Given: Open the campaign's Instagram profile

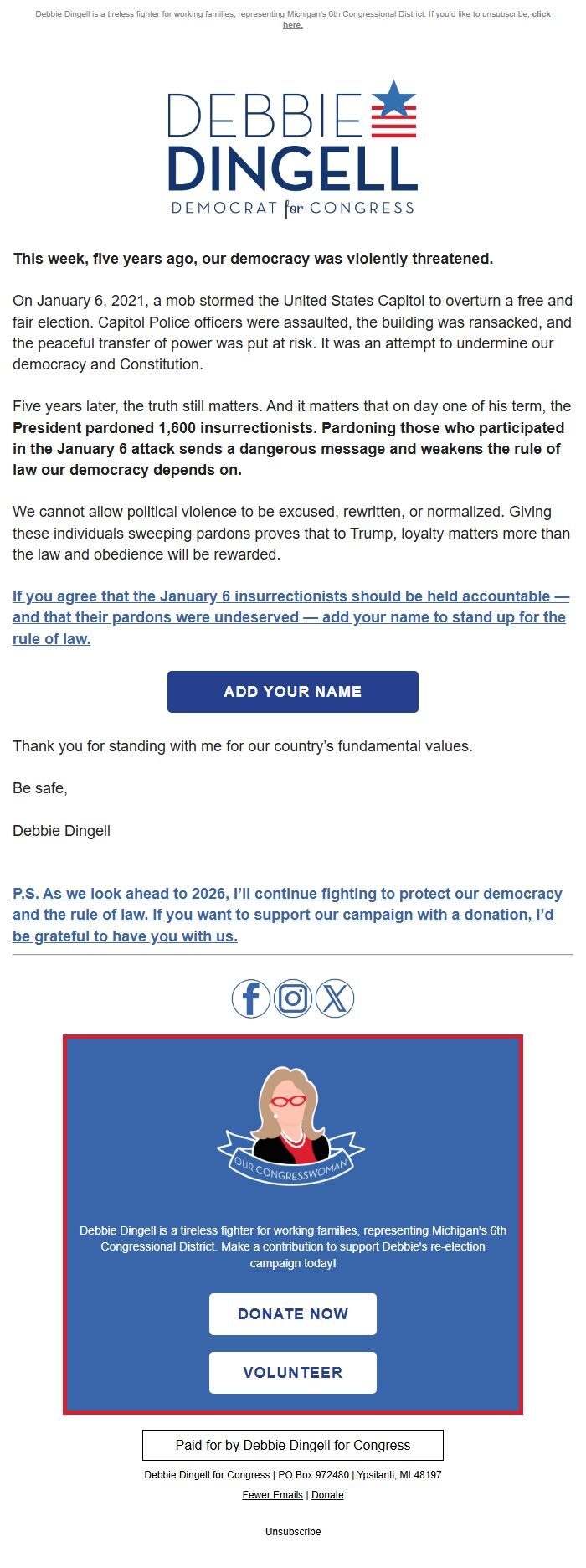Looking at the screenshot, I should [293, 998].
